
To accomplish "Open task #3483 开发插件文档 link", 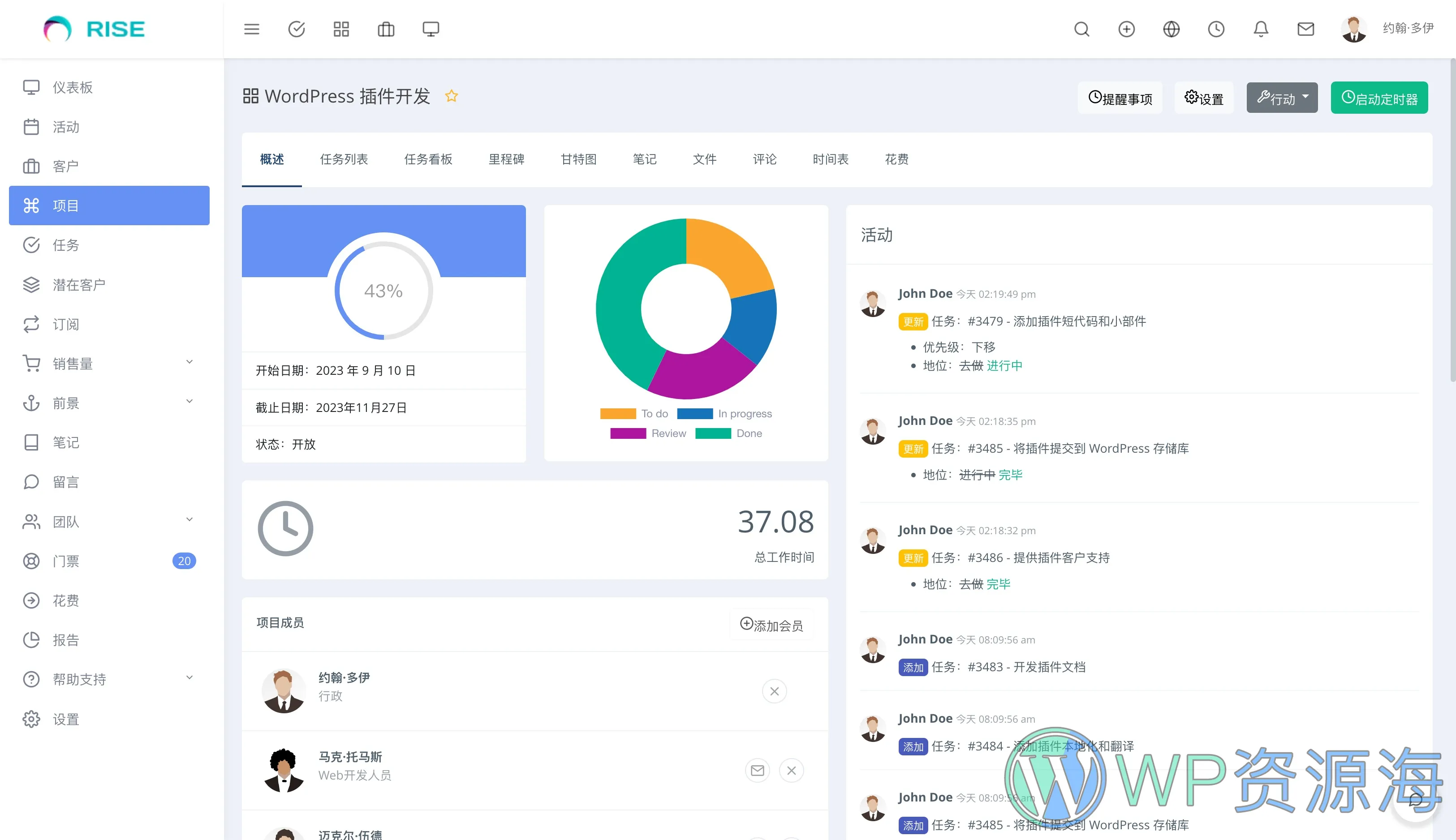I will (1027, 667).
